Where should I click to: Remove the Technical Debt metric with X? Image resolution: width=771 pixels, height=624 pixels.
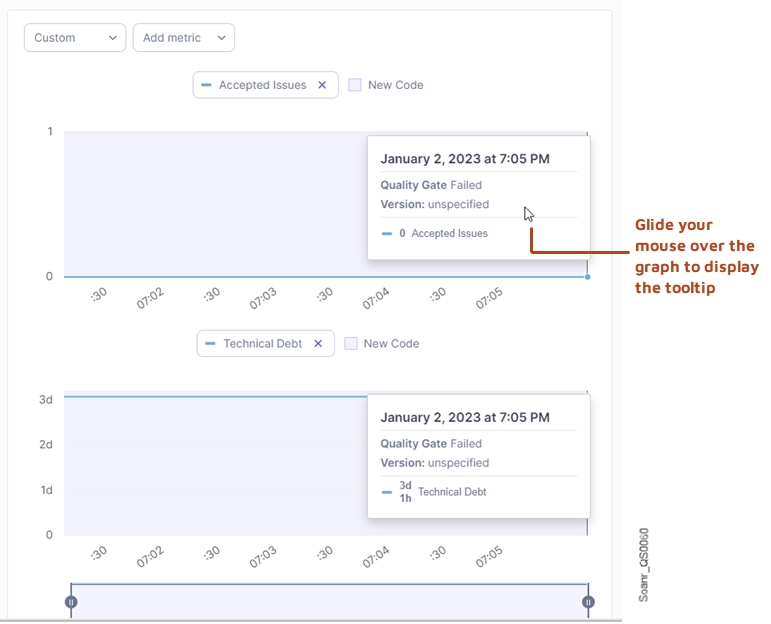[x=318, y=343]
